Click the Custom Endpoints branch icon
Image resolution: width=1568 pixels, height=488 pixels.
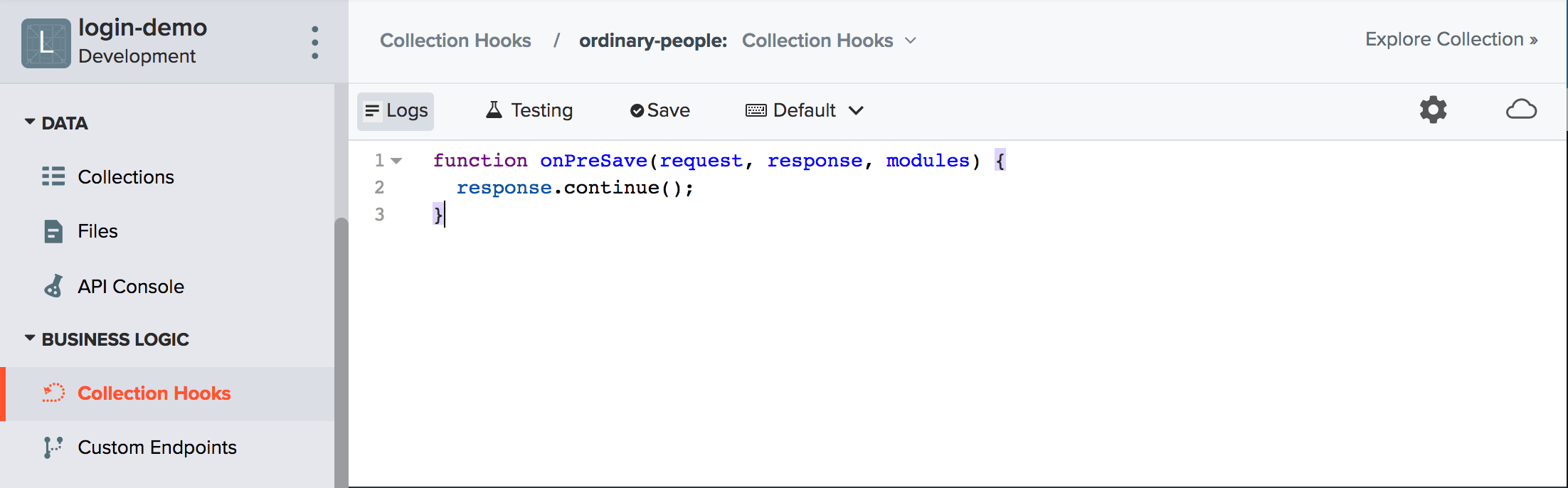pyautogui.click(x=53, y=447)
